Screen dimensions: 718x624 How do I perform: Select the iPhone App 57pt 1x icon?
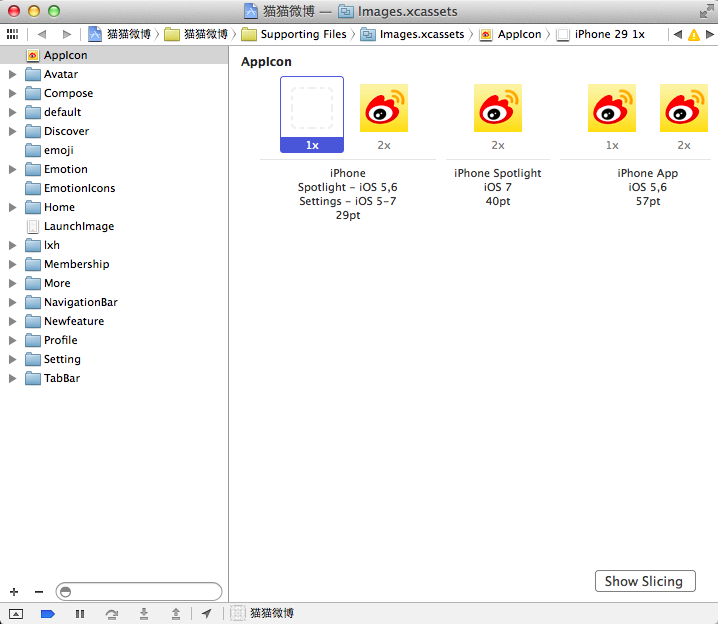click(x=612, y=108)
